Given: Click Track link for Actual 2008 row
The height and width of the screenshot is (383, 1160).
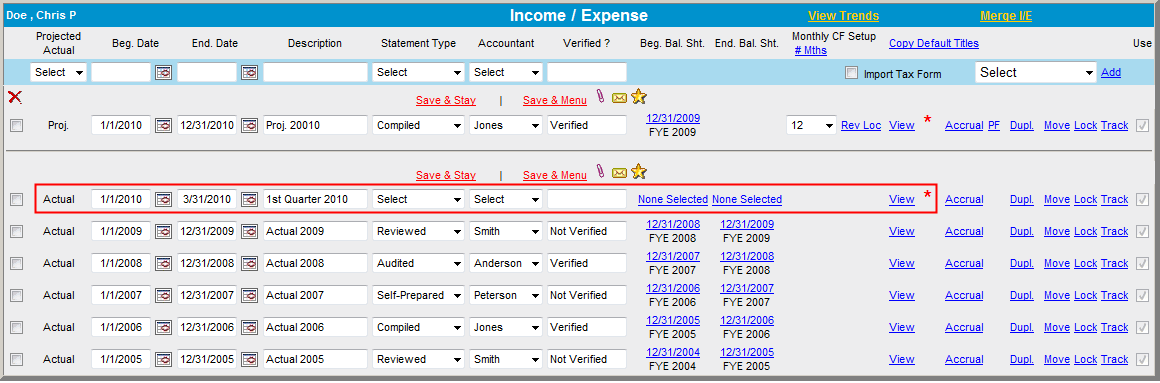Looking at the screenshot, I should pos(1114,262).
